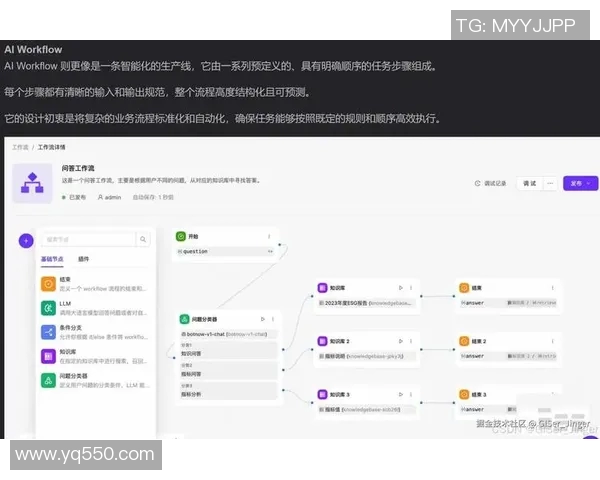The height and width of the screenshot is (480, 600).
Task: Click the botnow-v1-chat model row
Action: click(228, 334)
